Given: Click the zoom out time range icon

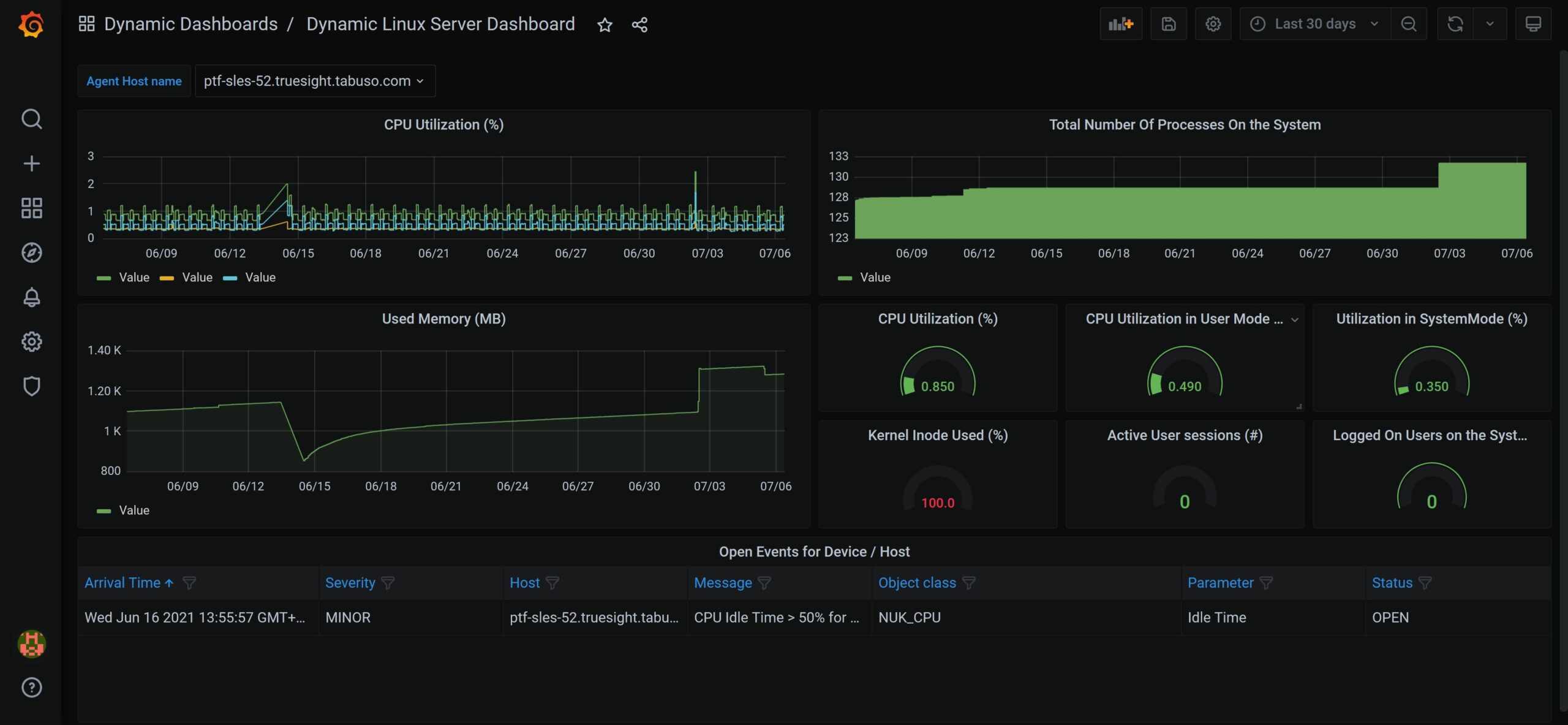Looking at the screenshot, I should click(1408, 24).
